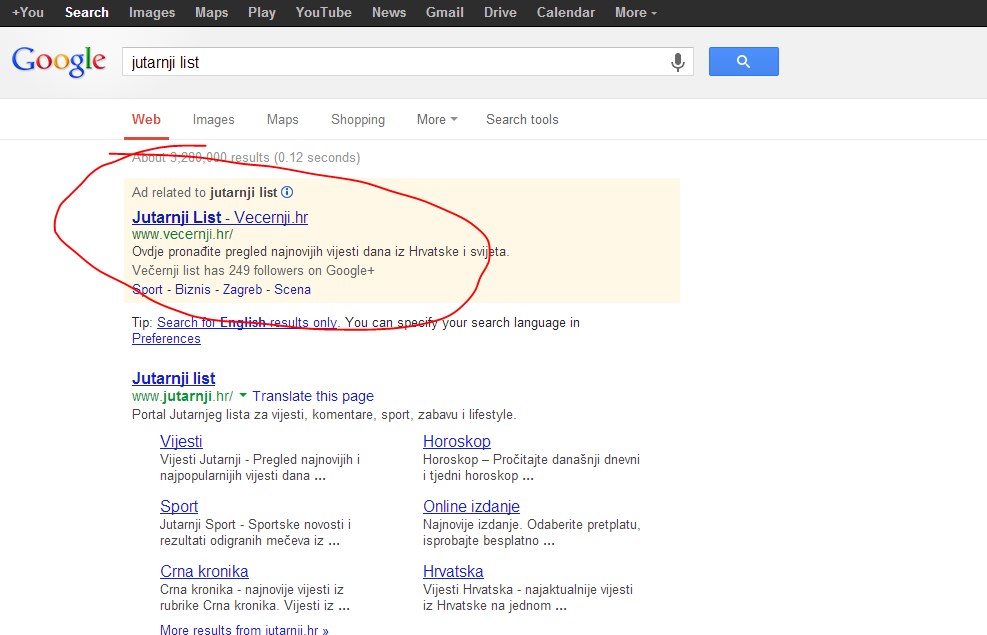Open YouTube from the top bar

pyautogui.click(x=323, y=12)
